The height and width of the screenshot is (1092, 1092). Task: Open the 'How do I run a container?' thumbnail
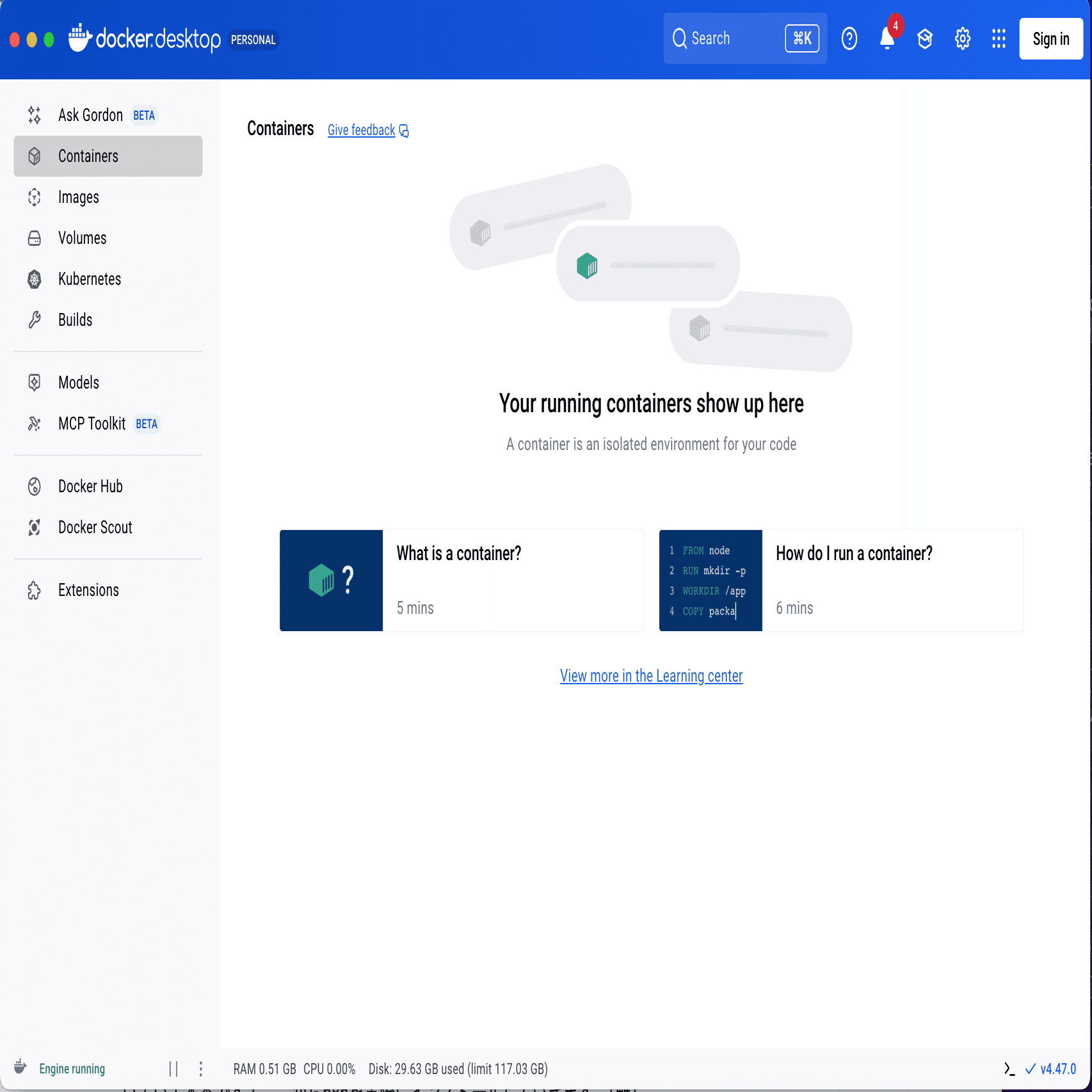point(711,581)
